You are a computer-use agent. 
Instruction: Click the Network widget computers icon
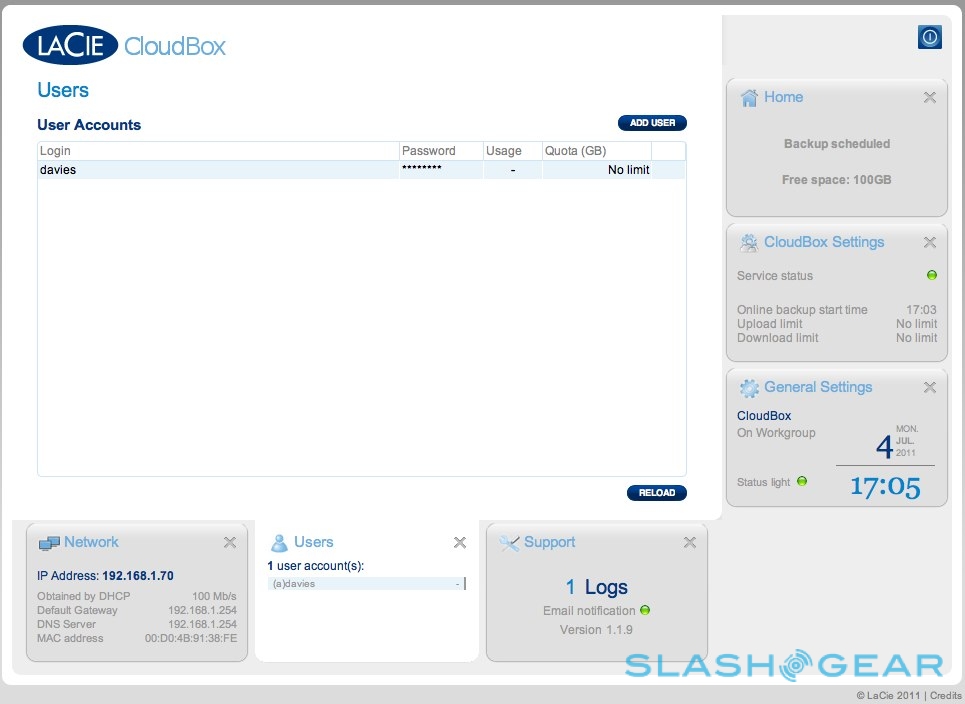[x=49, y=543]
